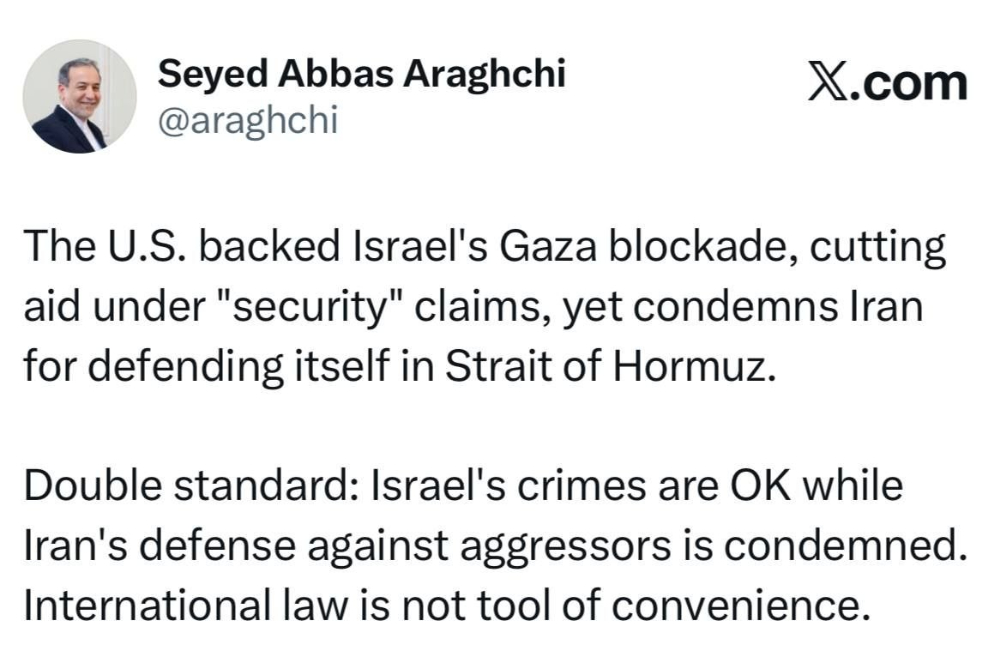
Task: Click the X logo icon
Action: click(x=829, y=83)
